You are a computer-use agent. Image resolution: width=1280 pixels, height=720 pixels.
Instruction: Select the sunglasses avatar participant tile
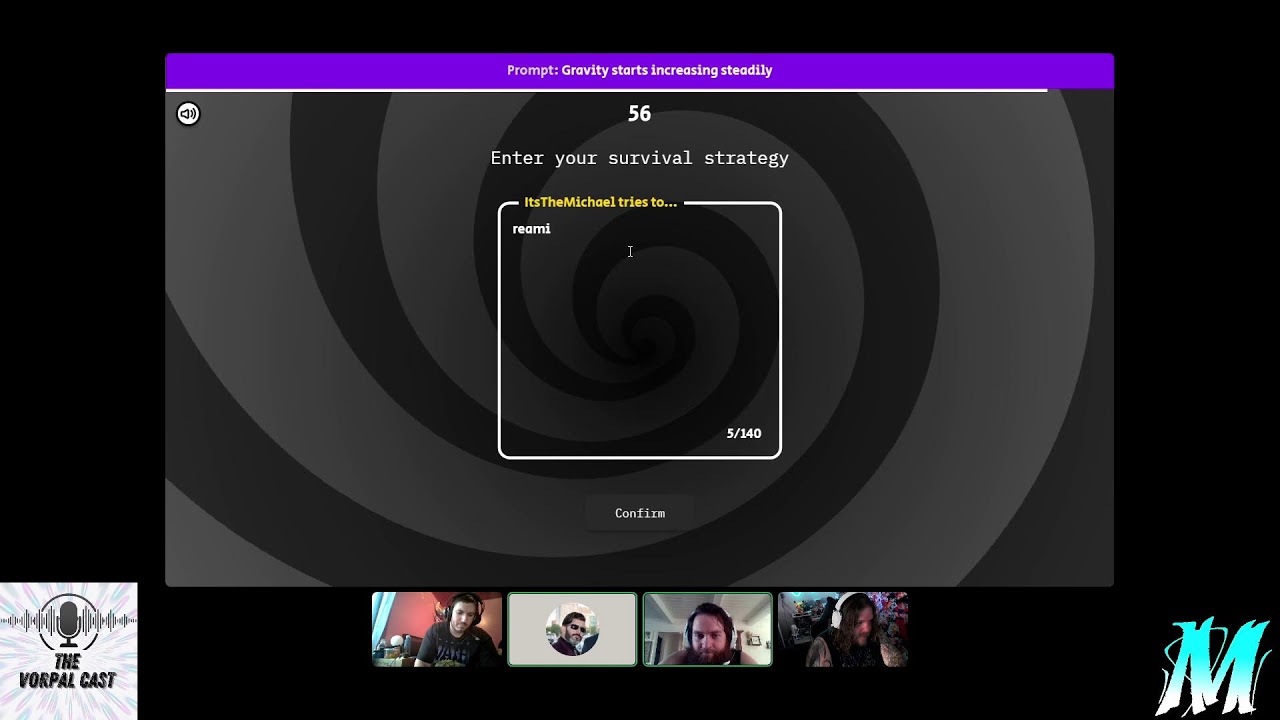(x=572, y=629)
